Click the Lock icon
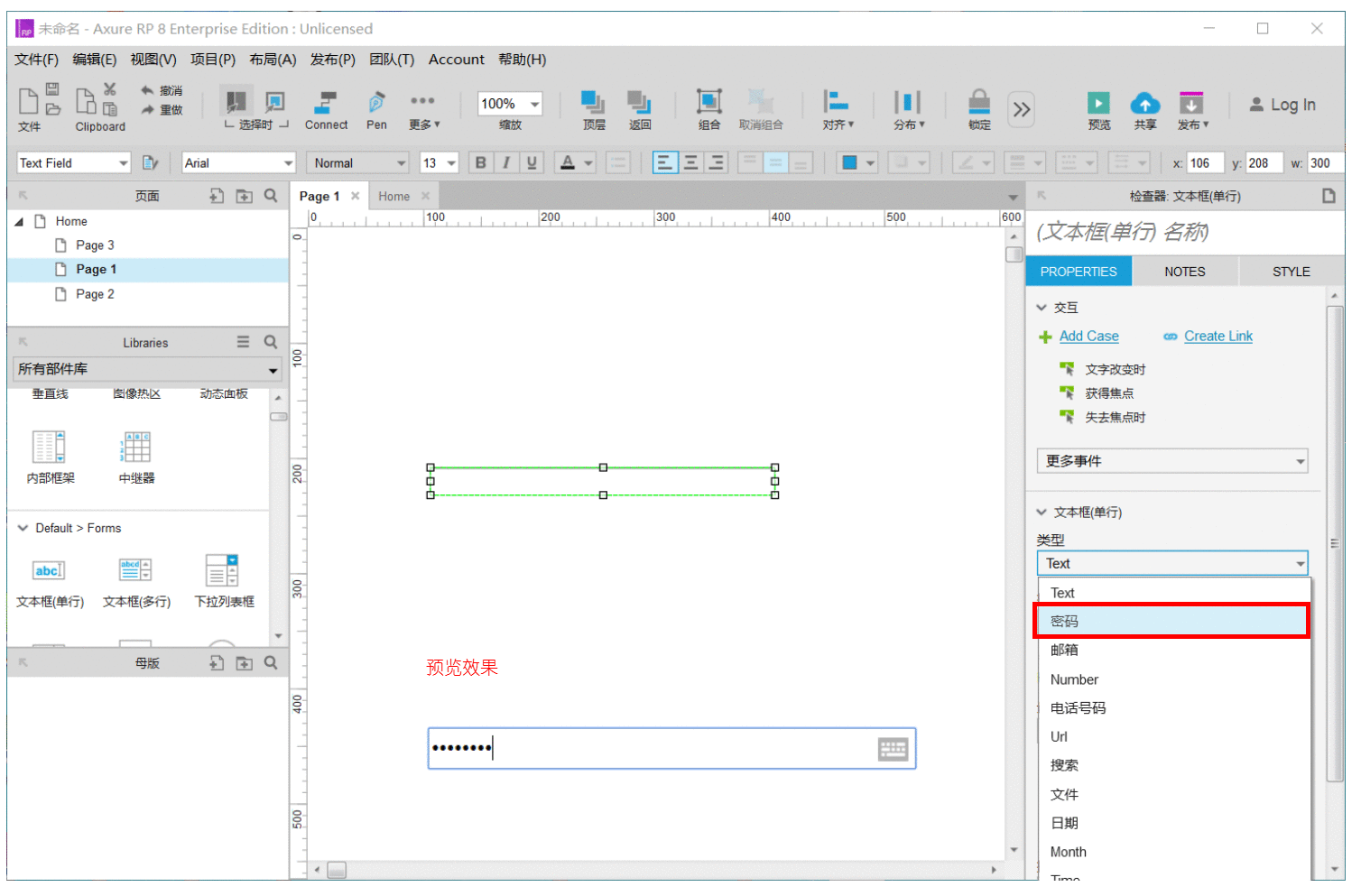Image resolution: width=1361 pixels, height=896 pixels. (x=979, y=101)
